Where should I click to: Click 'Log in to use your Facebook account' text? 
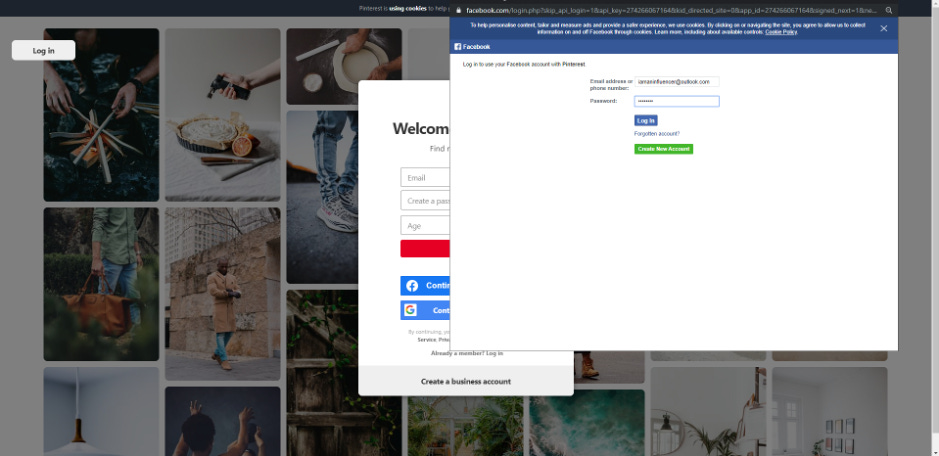point(523,64)
